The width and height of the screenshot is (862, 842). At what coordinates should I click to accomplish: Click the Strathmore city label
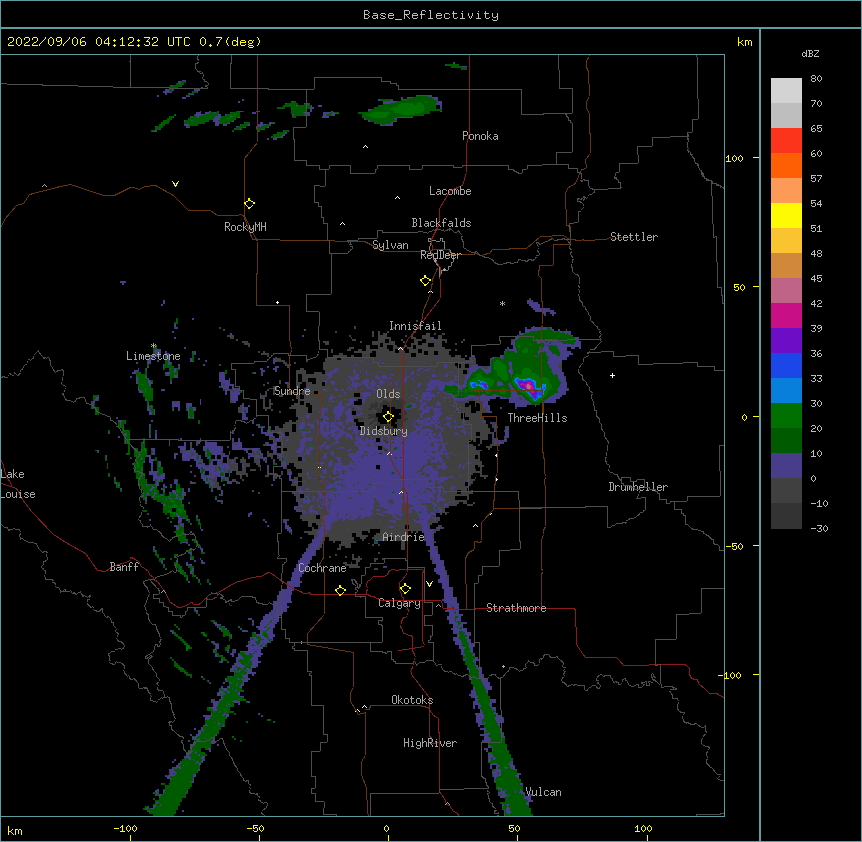click(516, 608)
